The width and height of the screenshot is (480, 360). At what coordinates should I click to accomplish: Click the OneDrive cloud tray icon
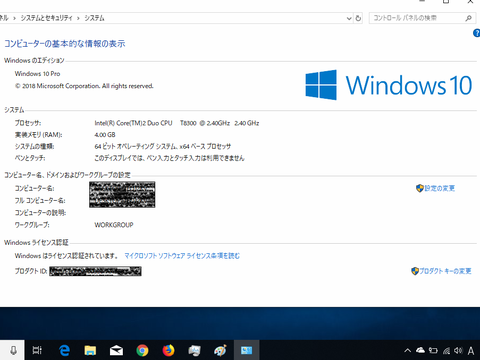click(x=421, y=350)
